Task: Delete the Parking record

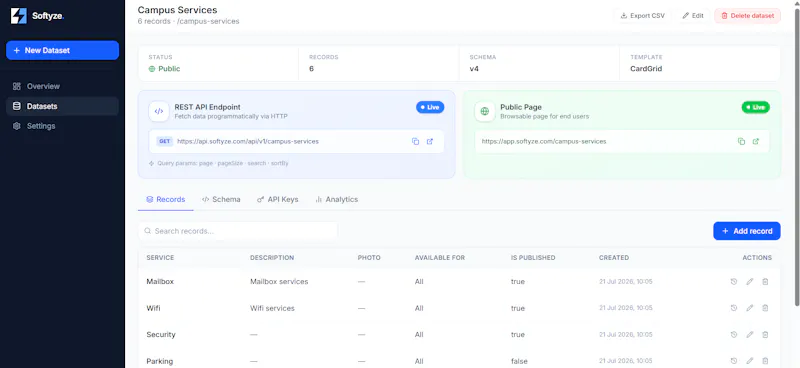Action: (x=765, y=361)
